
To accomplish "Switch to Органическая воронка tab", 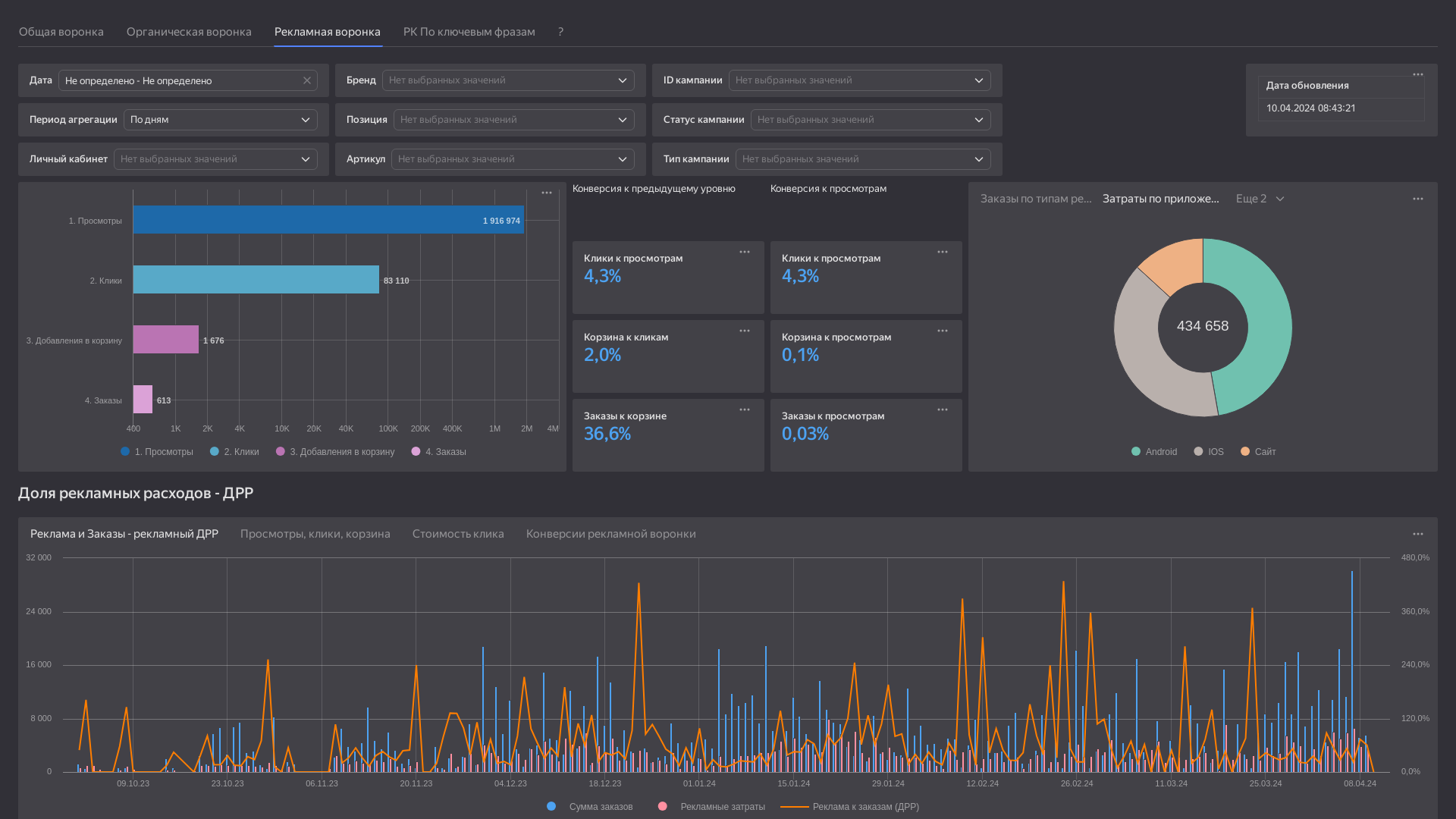I will point(189,32).
